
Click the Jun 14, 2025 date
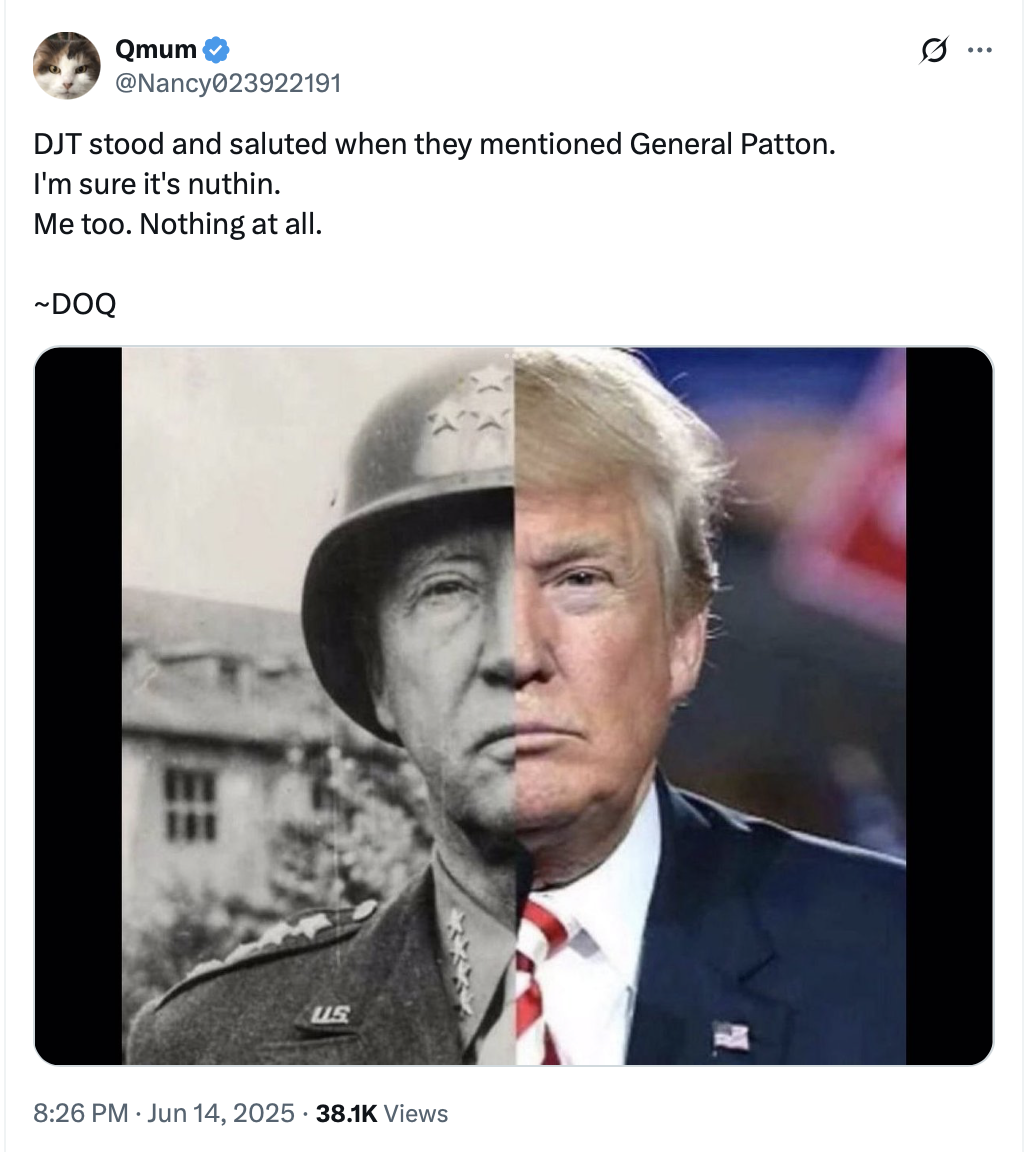coord(220,1113)
